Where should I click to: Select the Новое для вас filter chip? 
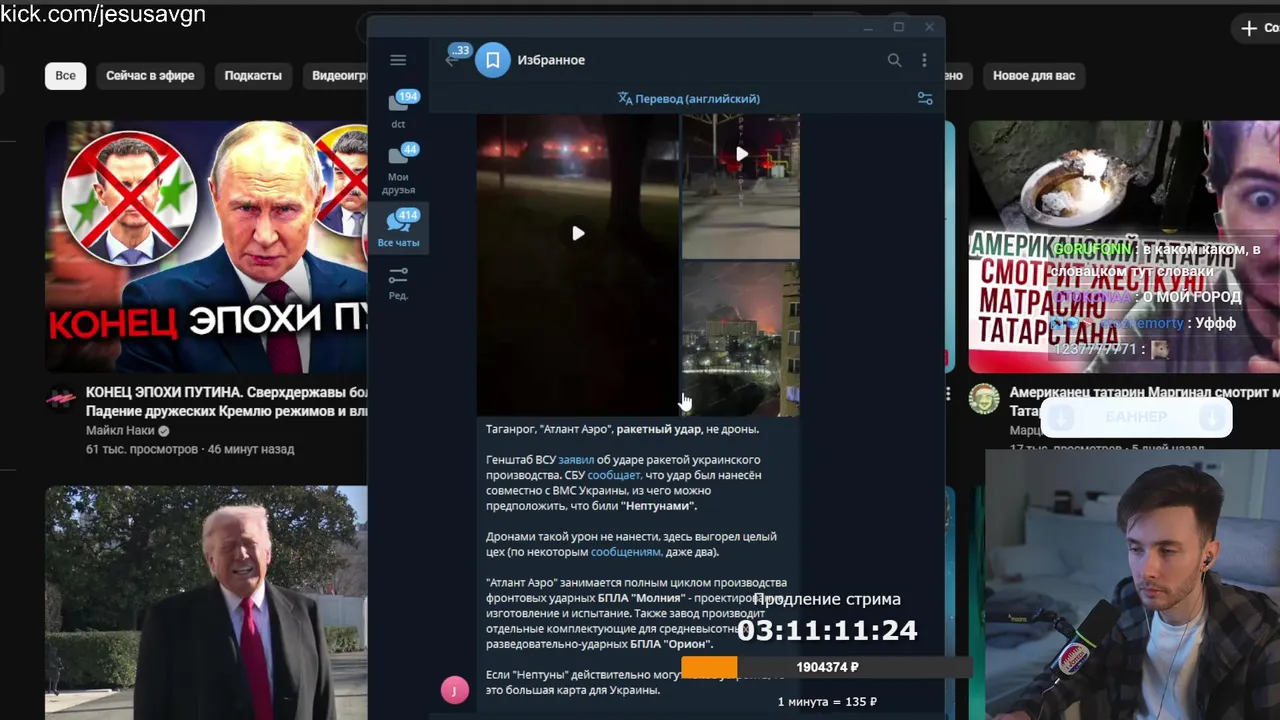[x=1034, y=76]
